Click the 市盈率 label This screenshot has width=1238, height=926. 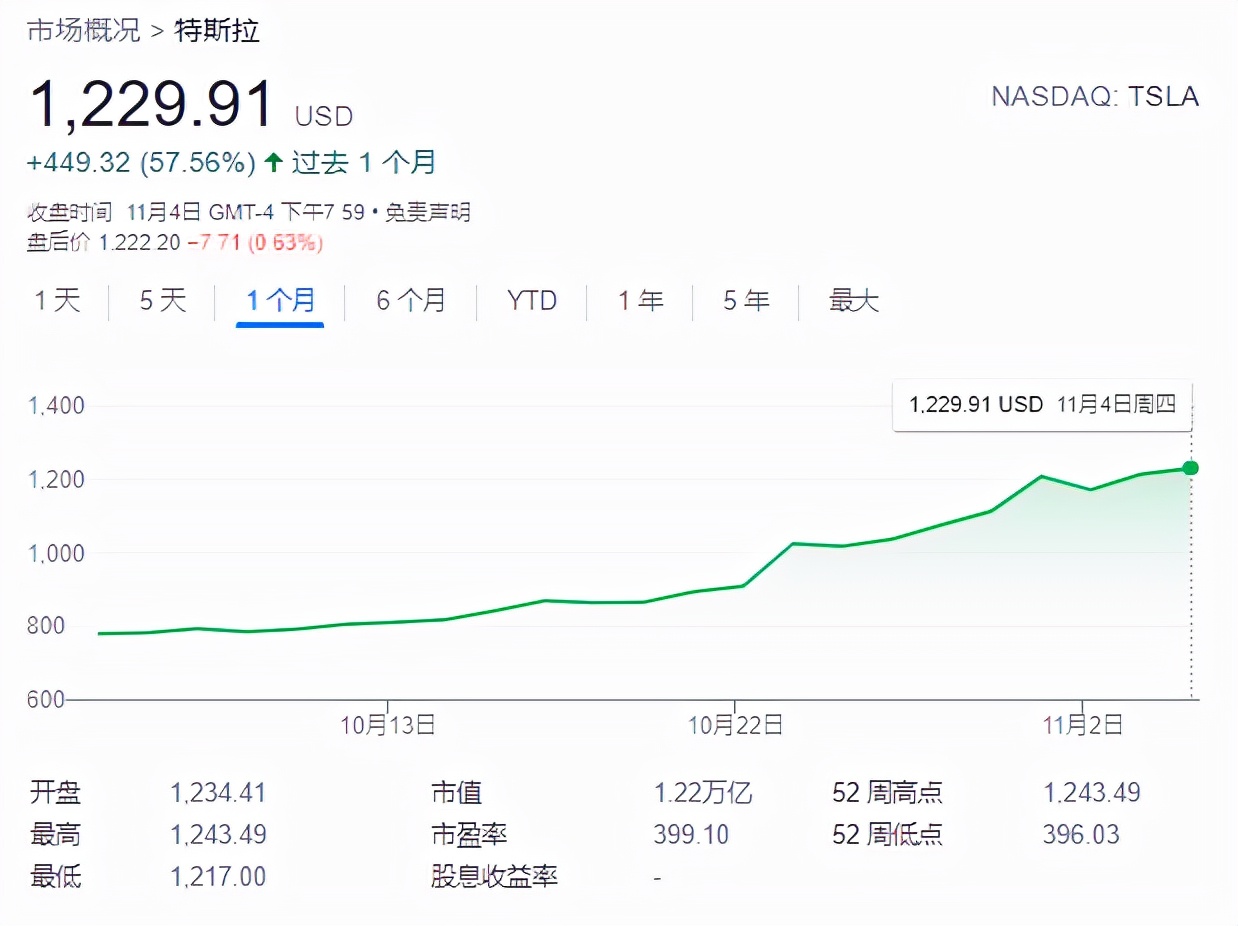tap(470, 835)
